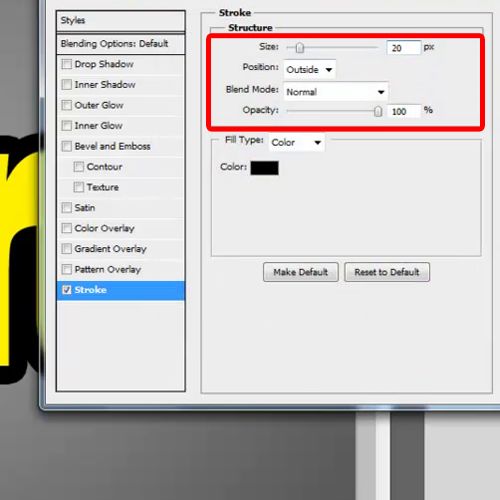500x500 pixels.
Task: Tick the Texture sub-option checkbox
Action: click(79, 187)
